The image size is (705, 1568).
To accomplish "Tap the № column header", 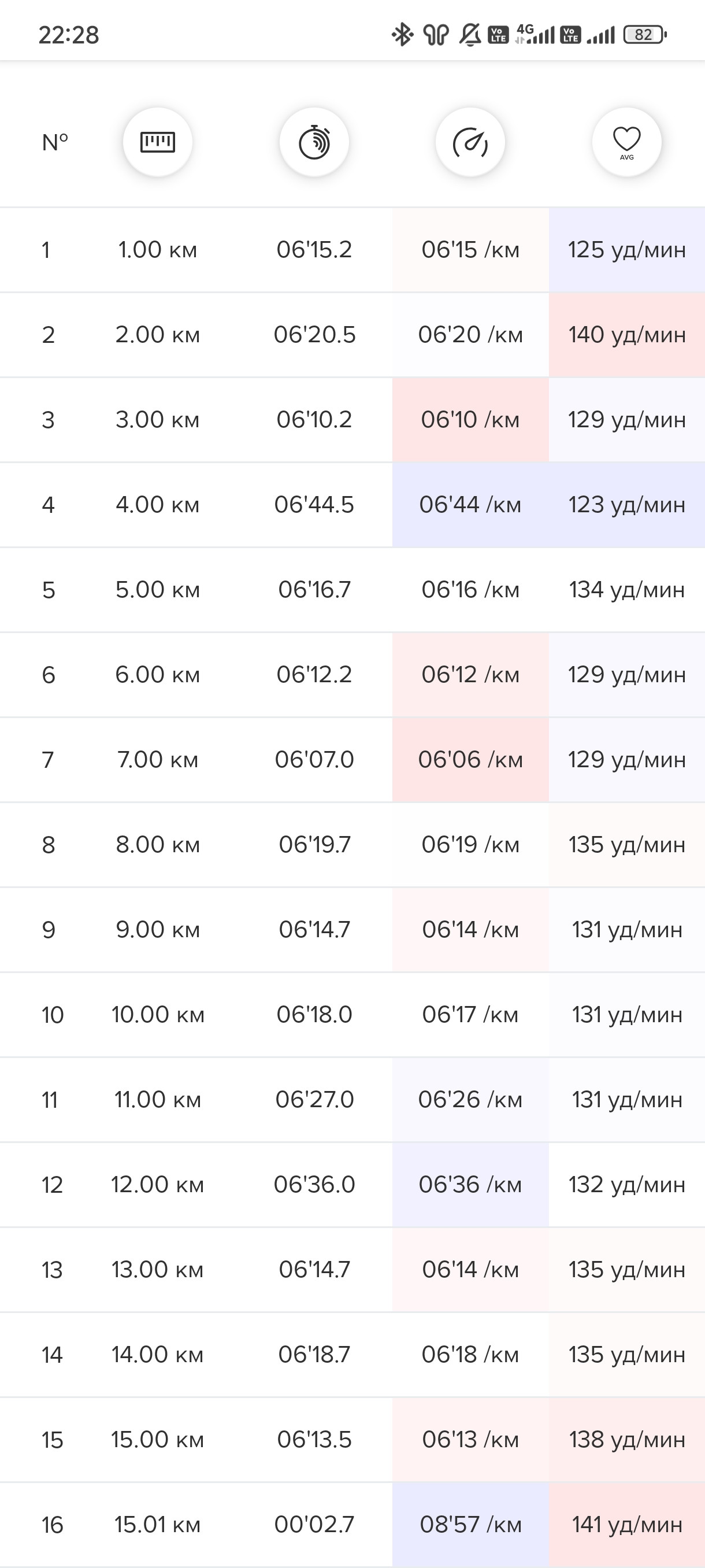I will pos(55,142).
